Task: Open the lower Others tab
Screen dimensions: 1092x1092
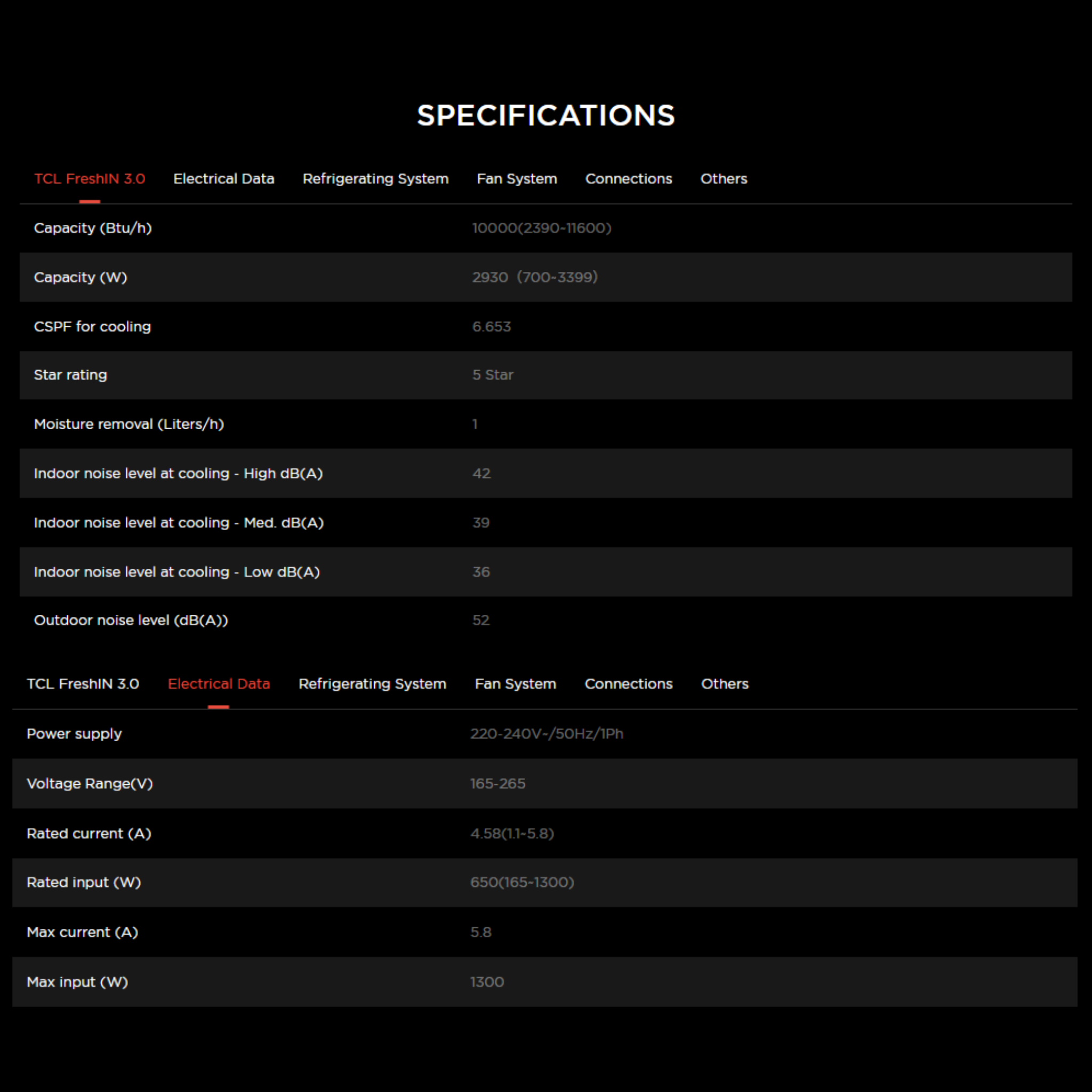Action: coord(725,684)
